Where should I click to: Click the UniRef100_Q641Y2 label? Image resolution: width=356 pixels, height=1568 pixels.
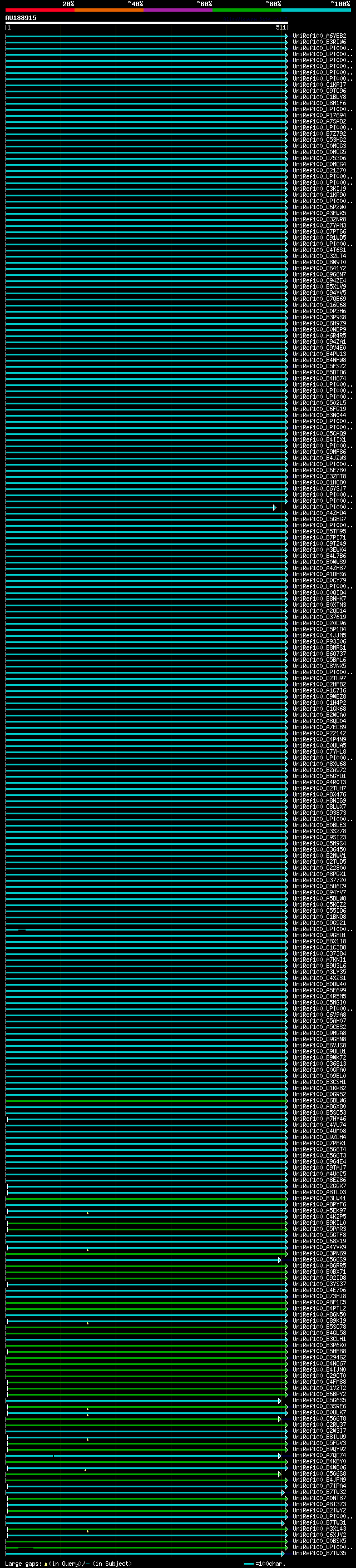pyautogui.click(x=319, y=269)
